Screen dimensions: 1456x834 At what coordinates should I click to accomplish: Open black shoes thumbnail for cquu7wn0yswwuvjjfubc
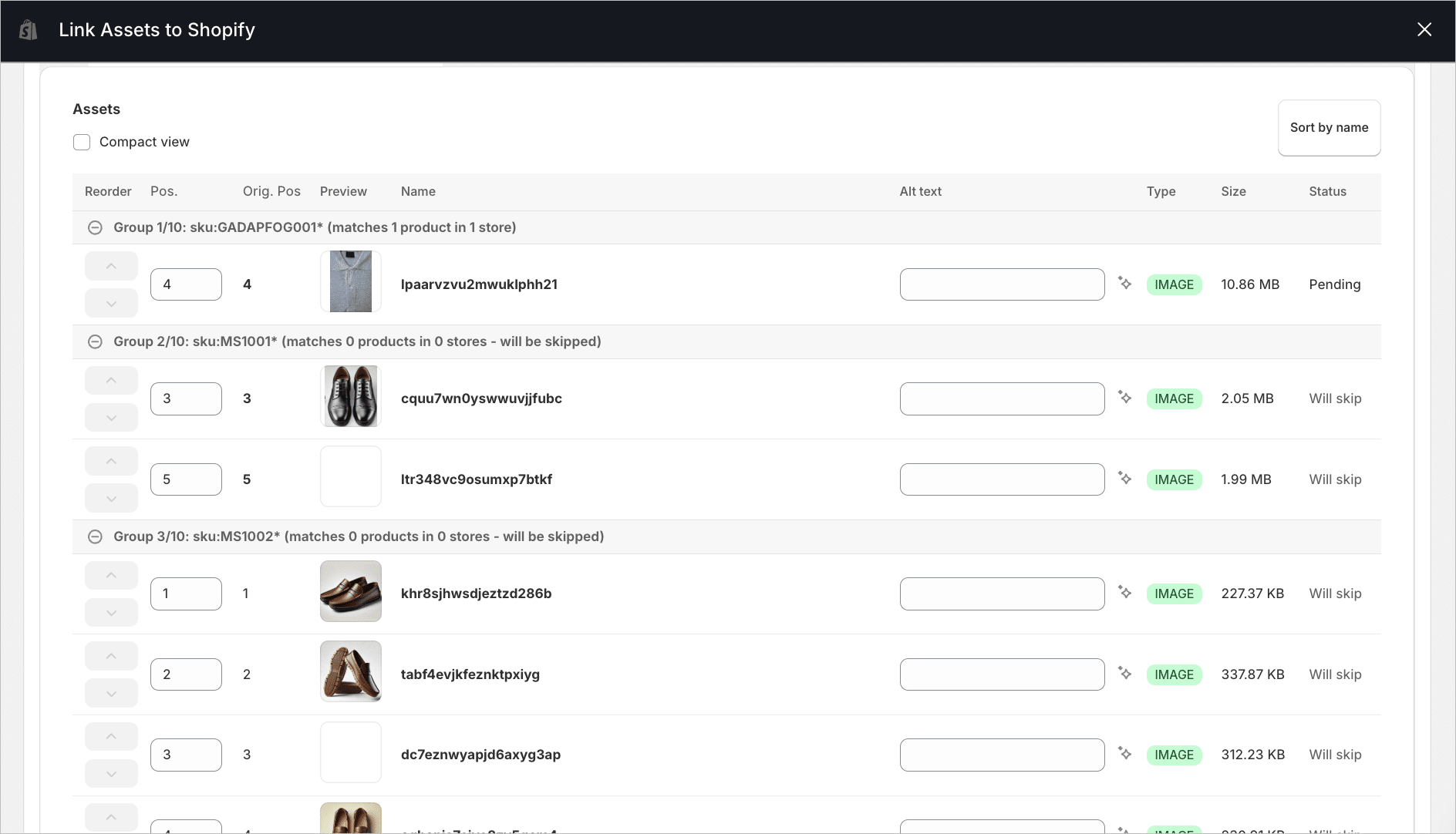[351, 396]
